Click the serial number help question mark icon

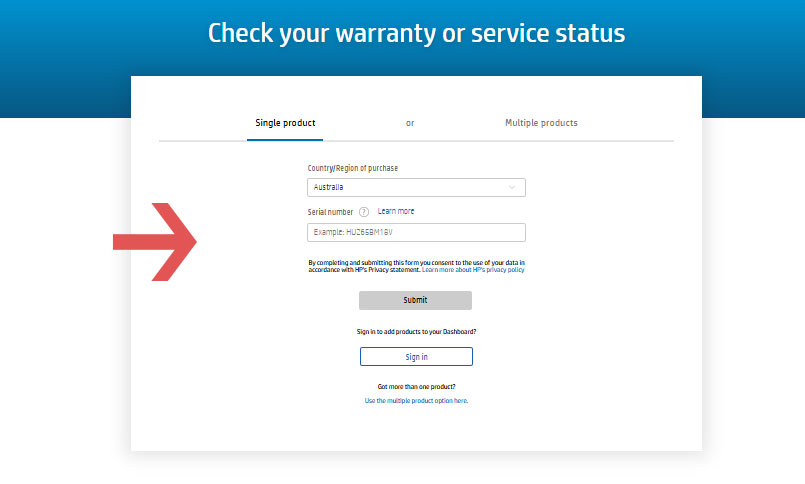pos(363,212)
